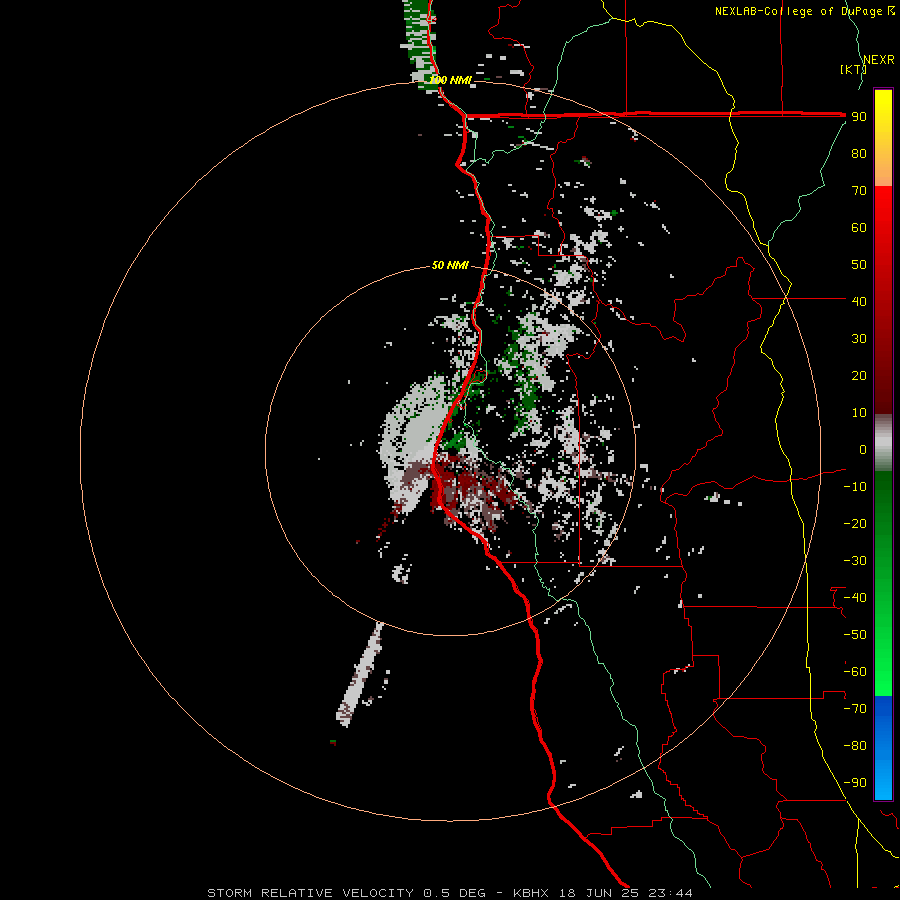Click the long gray beam spike southwest of the radar
900x900 pixels.
pos(360,674)
